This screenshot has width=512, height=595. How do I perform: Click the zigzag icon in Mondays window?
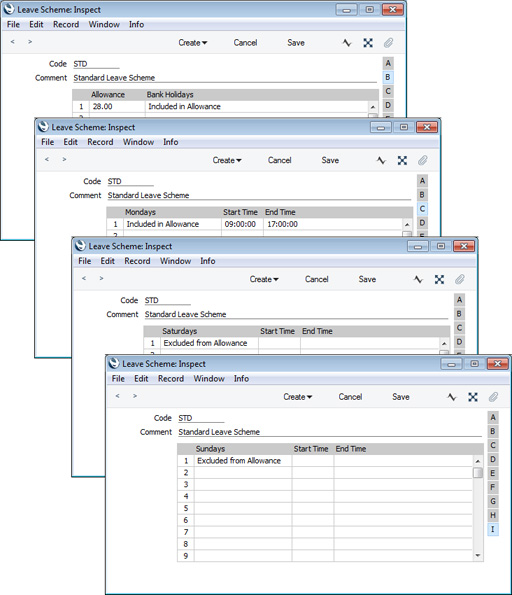(381, 161)
